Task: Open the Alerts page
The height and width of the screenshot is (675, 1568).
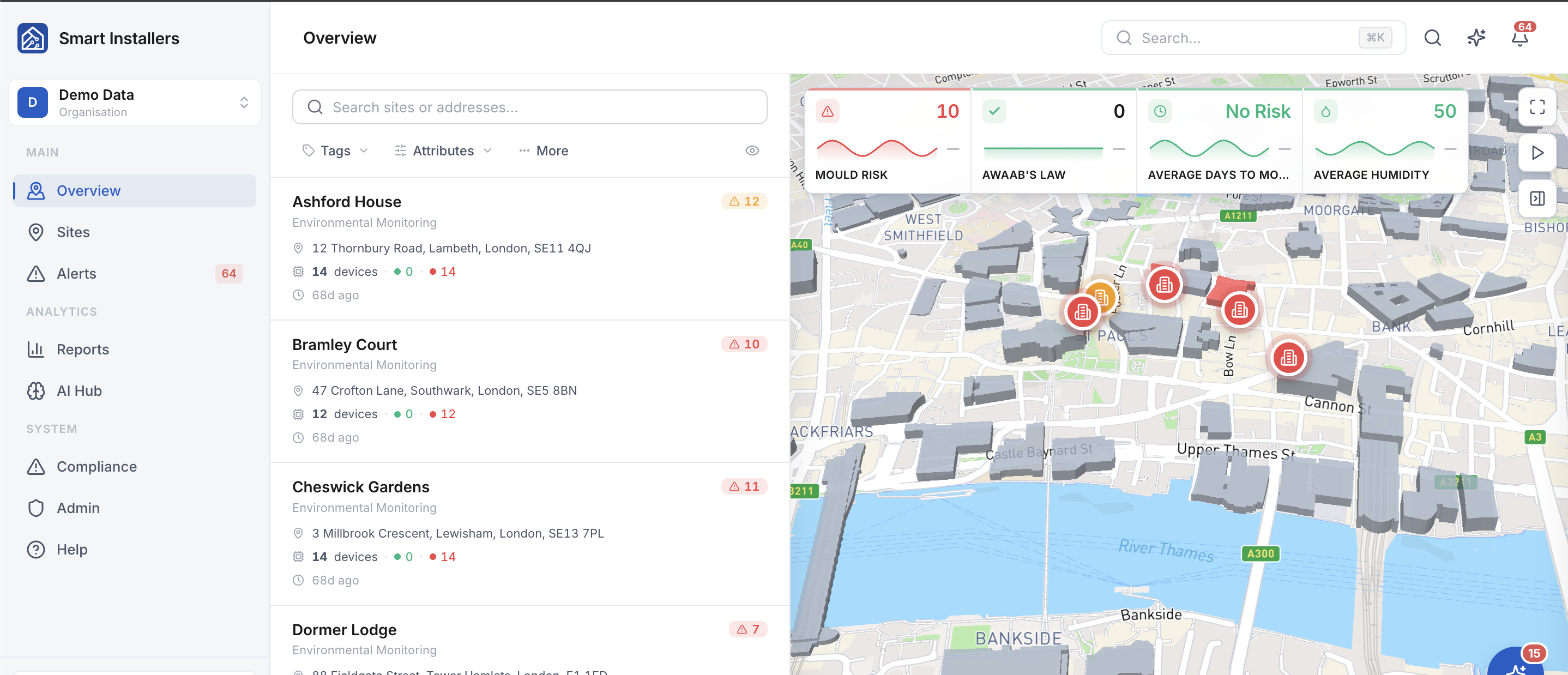Action: click(135, 273)
